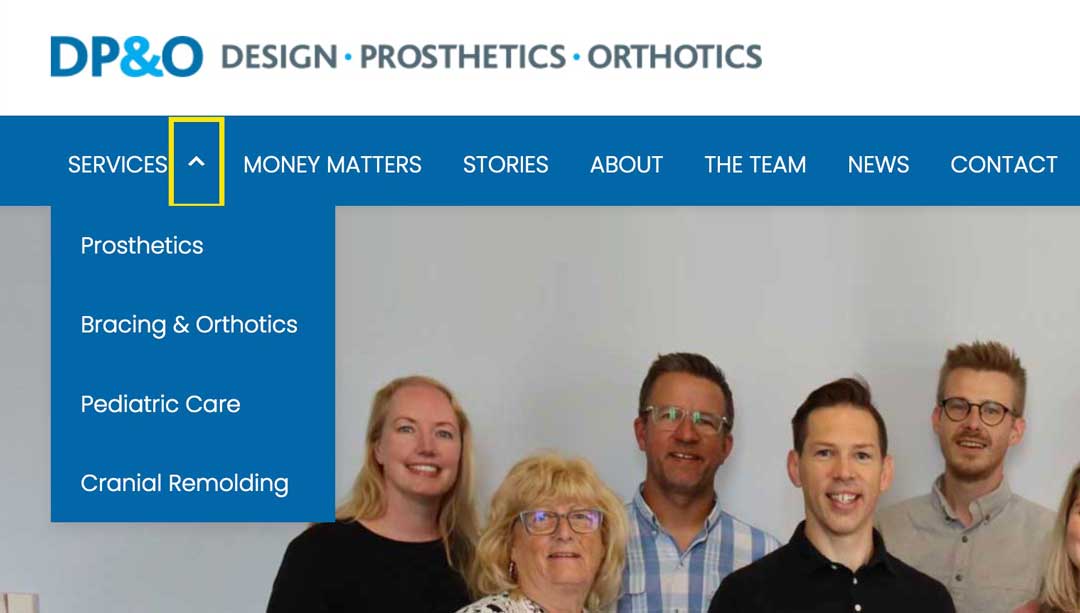Open the Services menu item

[x=117, y=165]
